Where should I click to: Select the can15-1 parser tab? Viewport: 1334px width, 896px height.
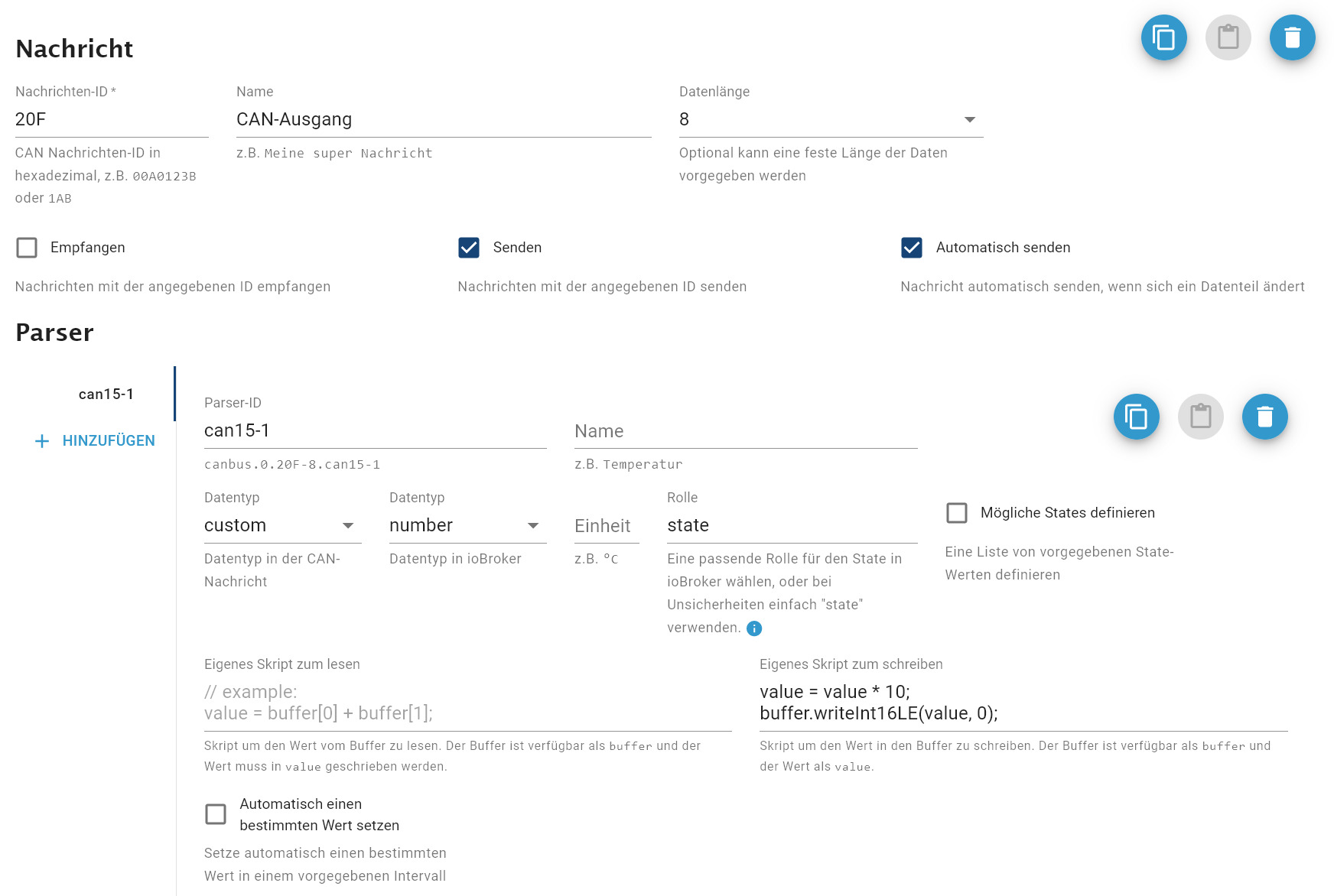tap(106, 394)
